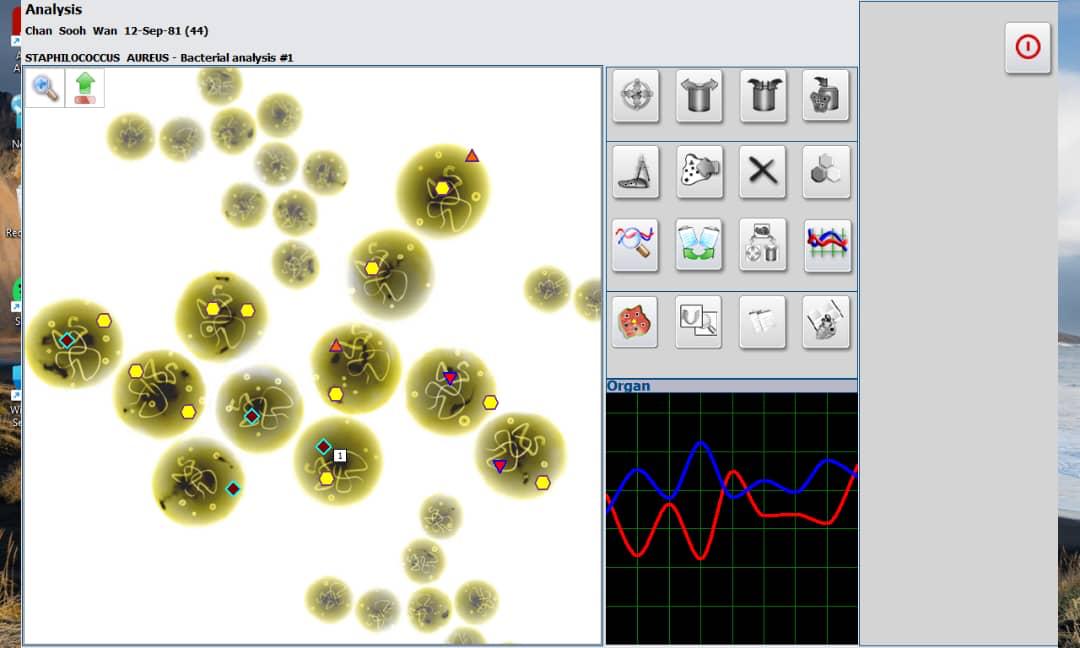Click the black X delete icon

763,172
